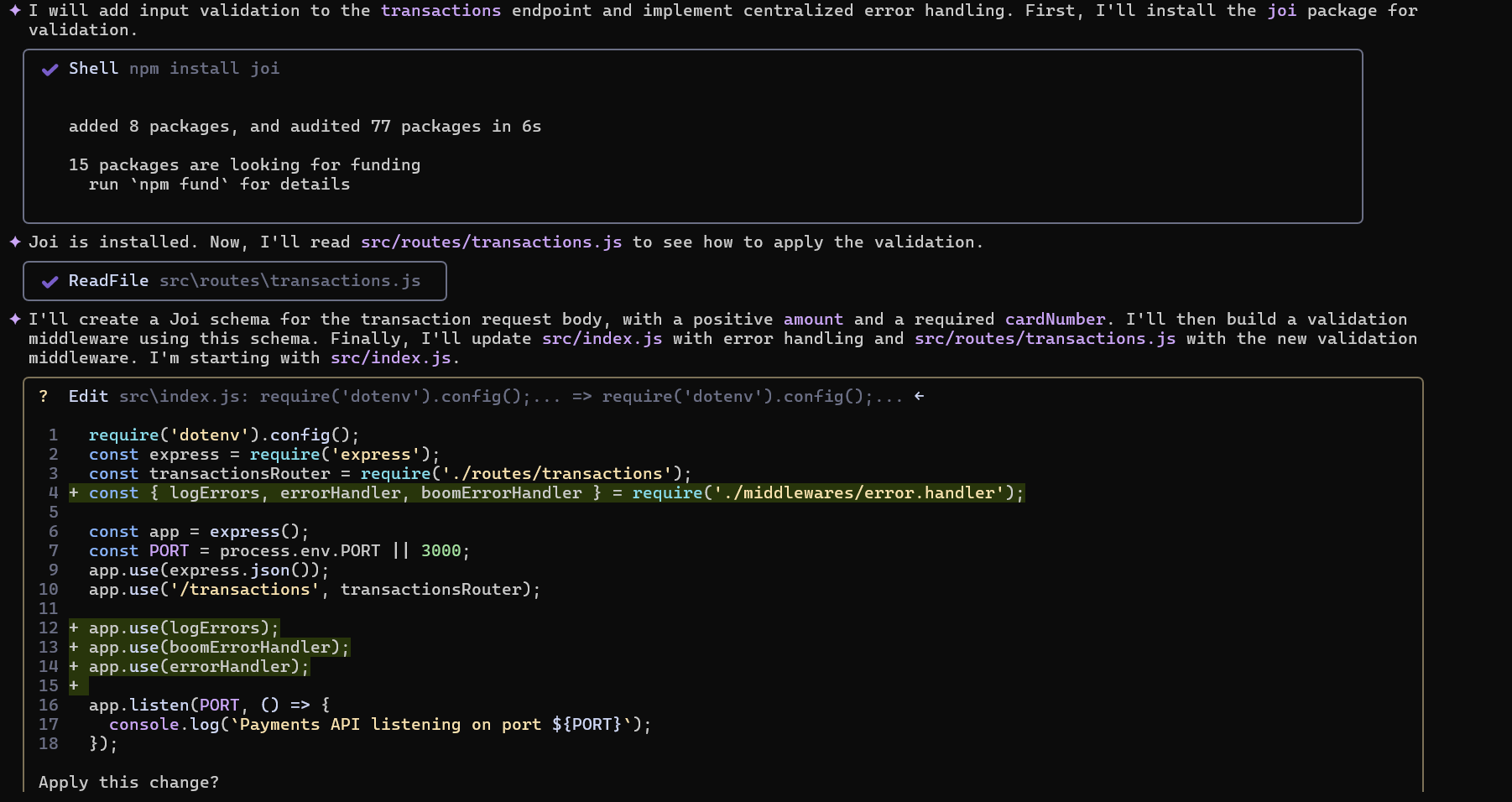Click the plus marker on the app.use(errorHandler) line
This screenshot has height=802, width=1512.
[74, 666]
